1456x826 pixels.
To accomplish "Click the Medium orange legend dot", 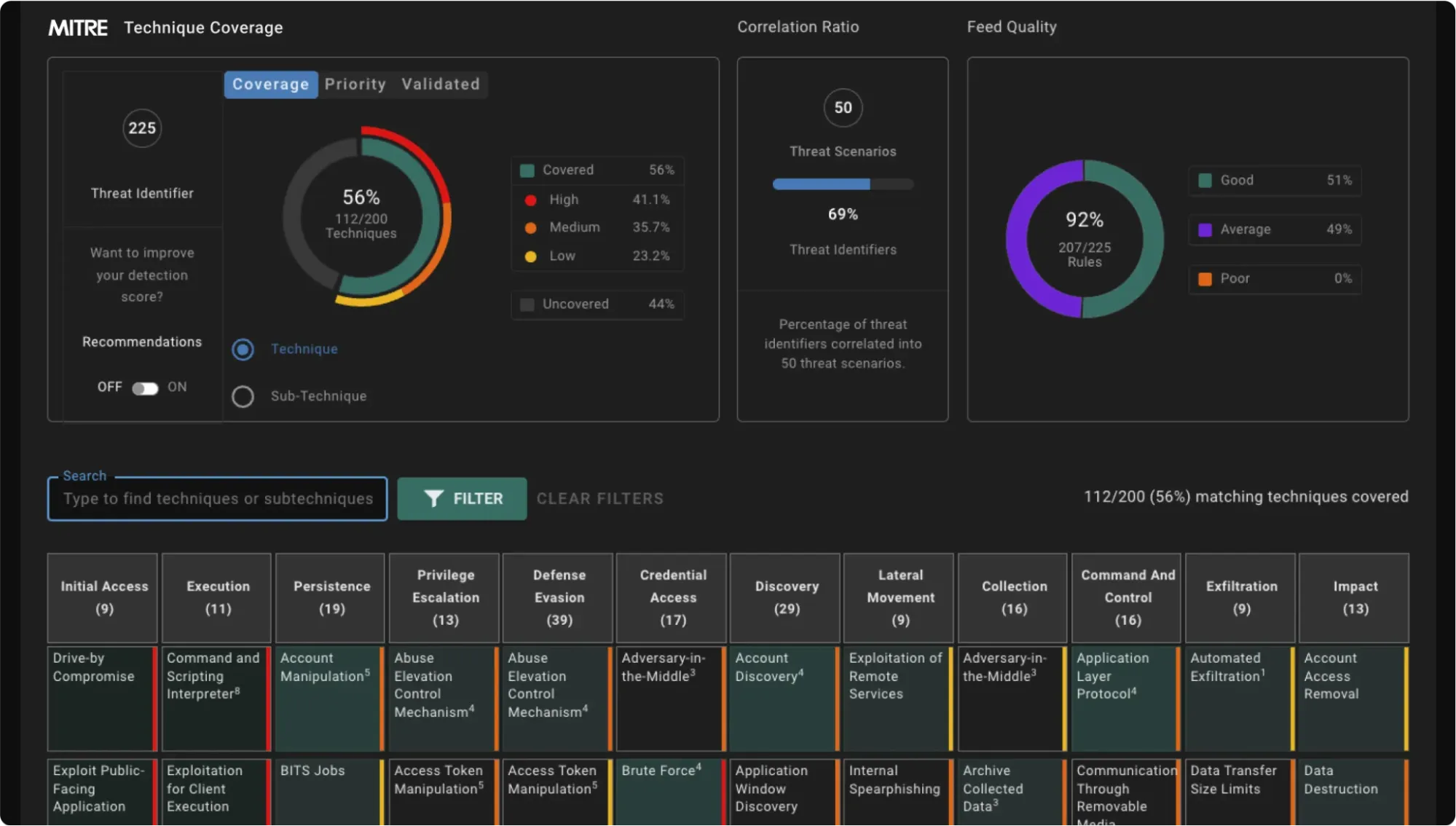I will [531, 228].
